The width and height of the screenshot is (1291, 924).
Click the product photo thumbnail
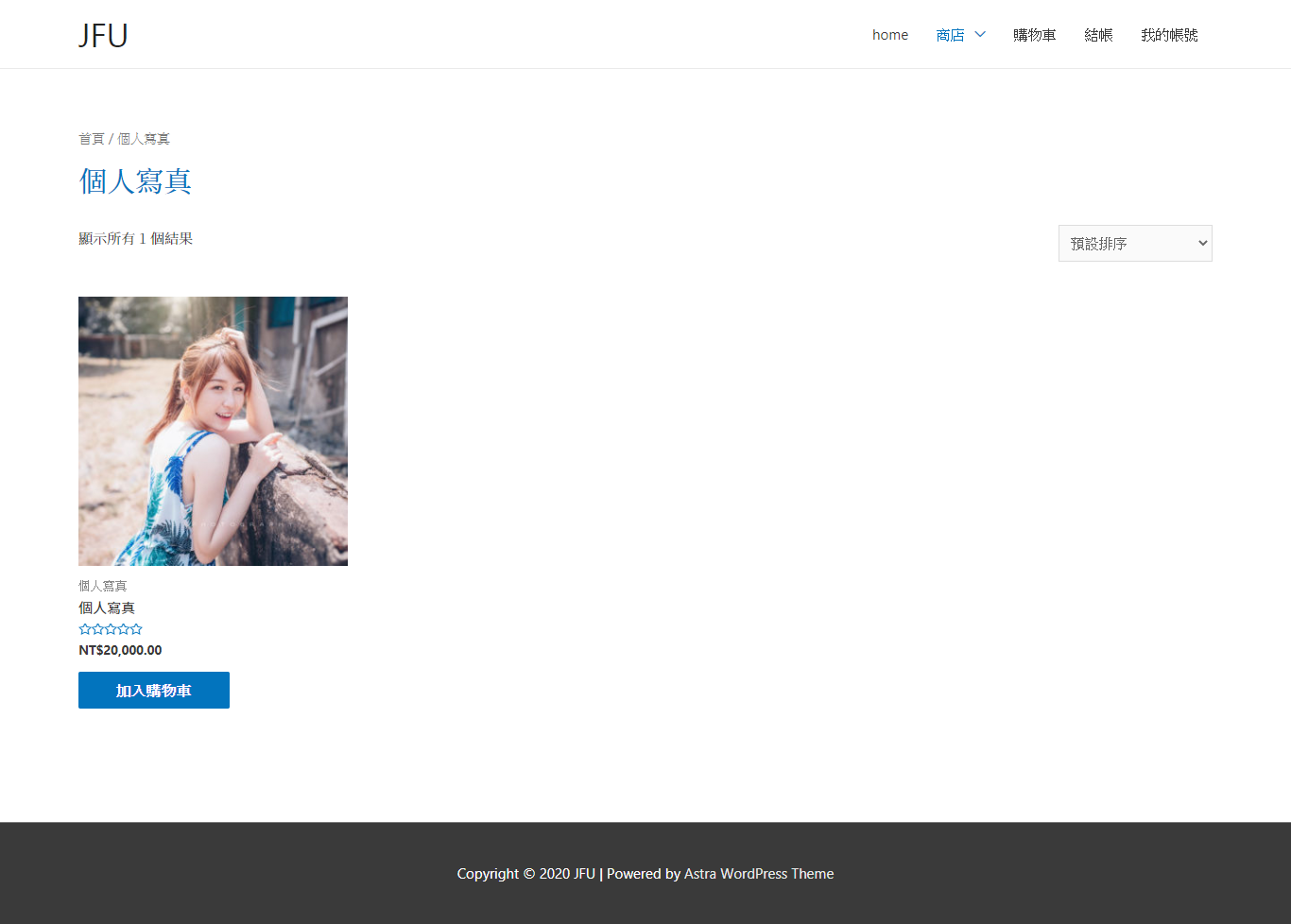click(x=213, y=431)
